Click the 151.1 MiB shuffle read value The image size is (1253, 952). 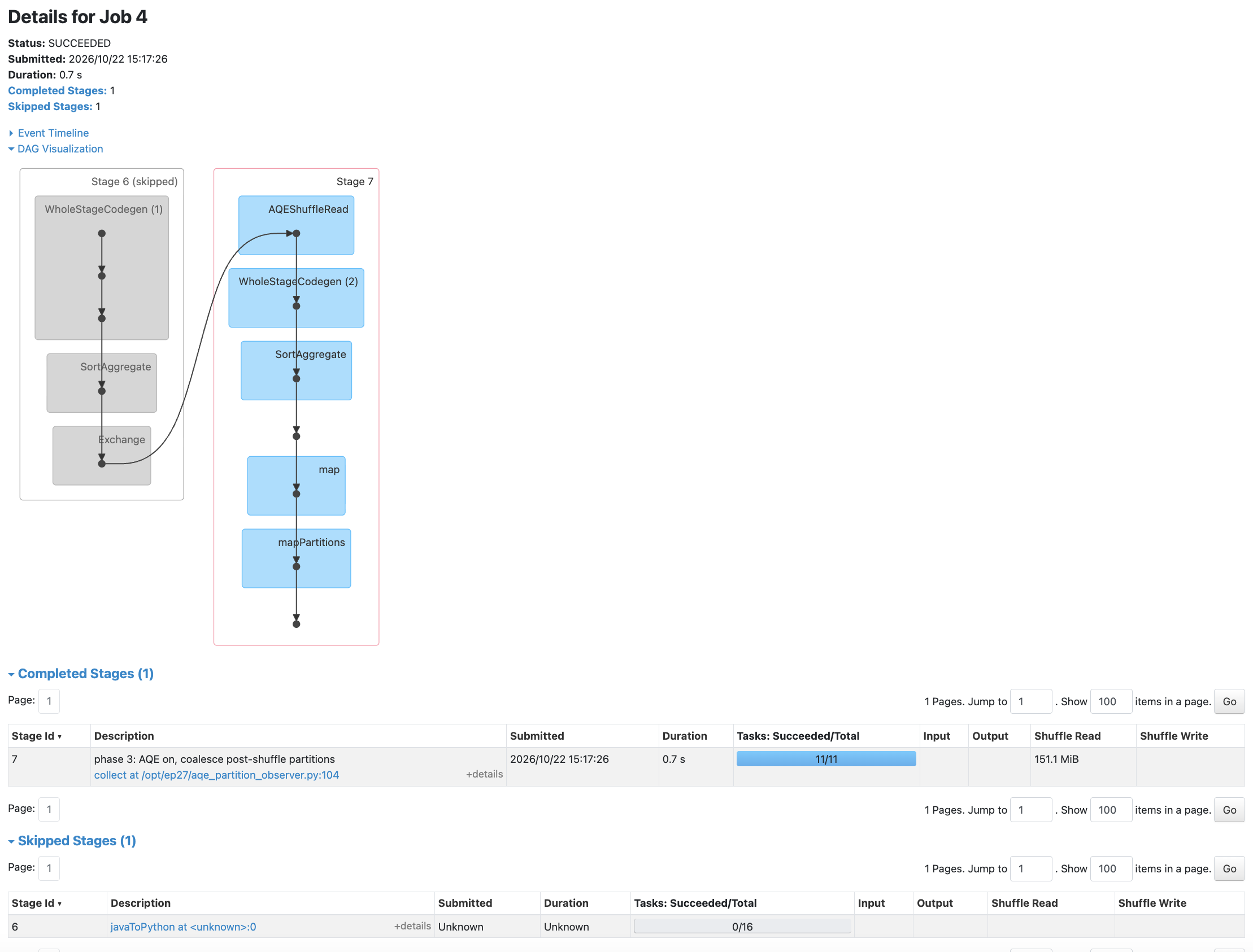1056,759
